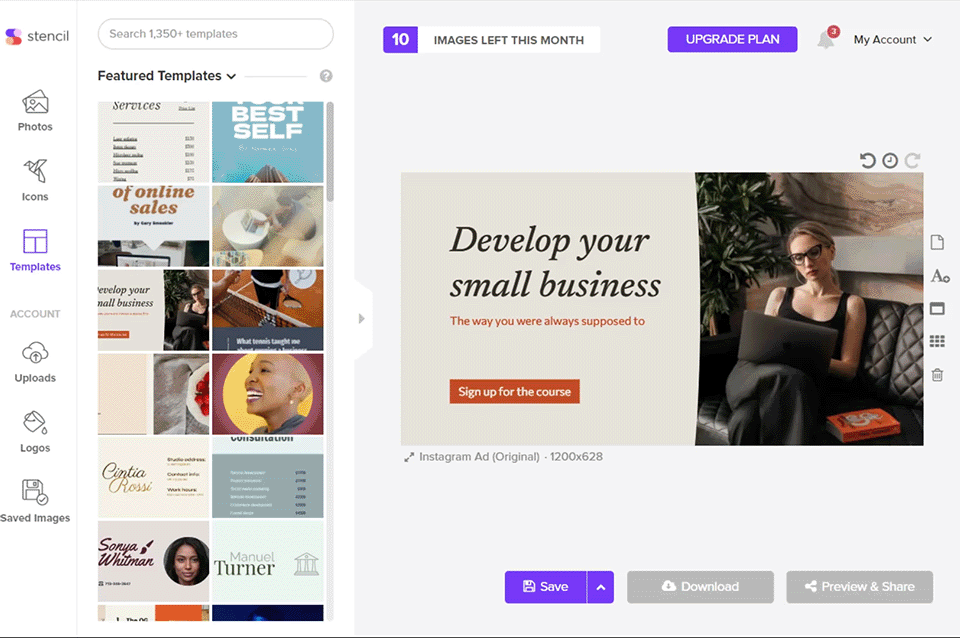Image resolution: width=960 pixels, height=638 pixels.
Task: Click the resize arrows icon near Instagram Ad
Action: (409, 457)
